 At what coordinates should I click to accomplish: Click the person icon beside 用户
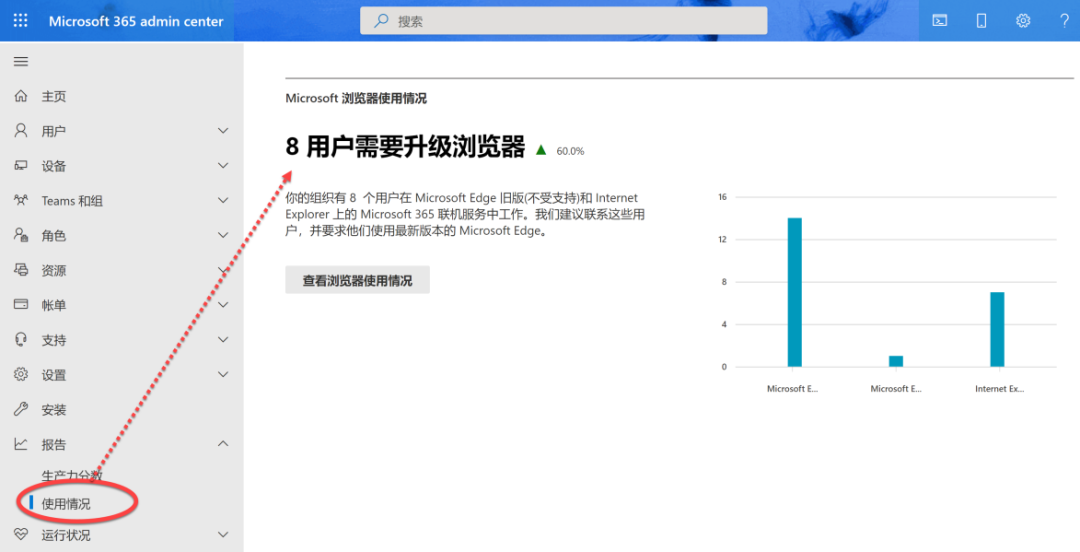(x=21, y=130)
